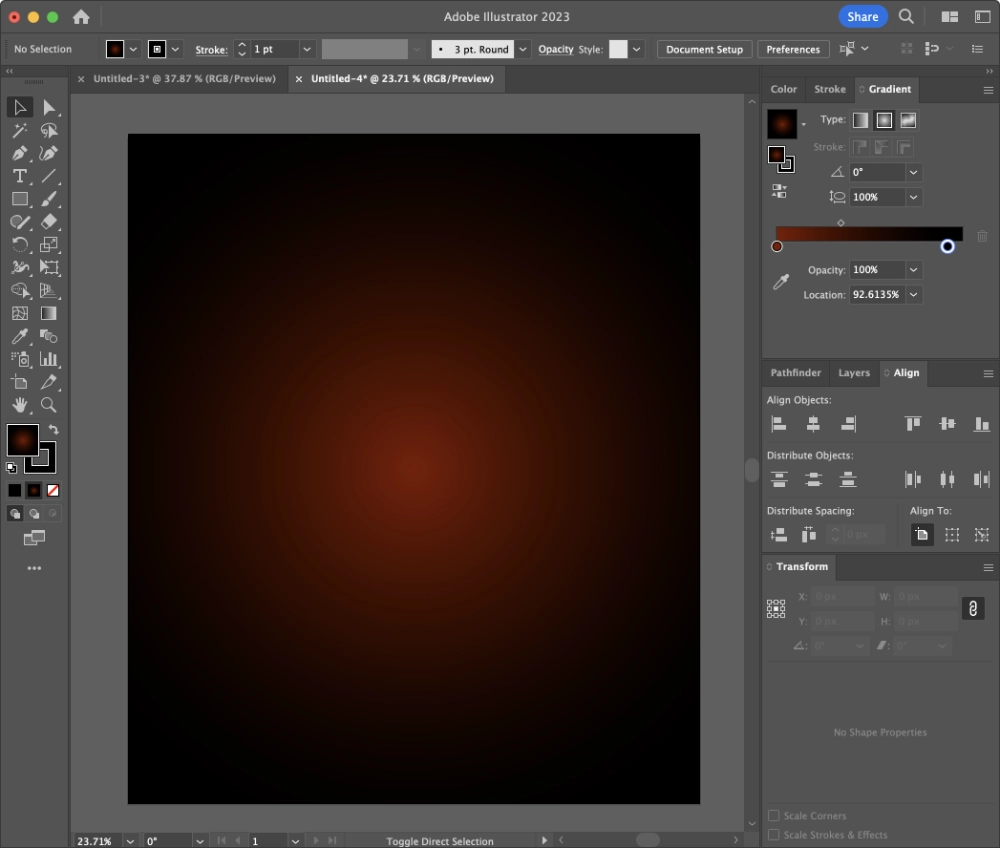Open the graphic Style dropdown
1000x848 pixels.
point(636,49)
